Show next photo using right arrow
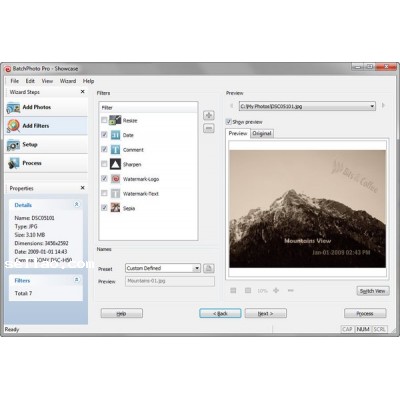 click(x=383, y=106)
